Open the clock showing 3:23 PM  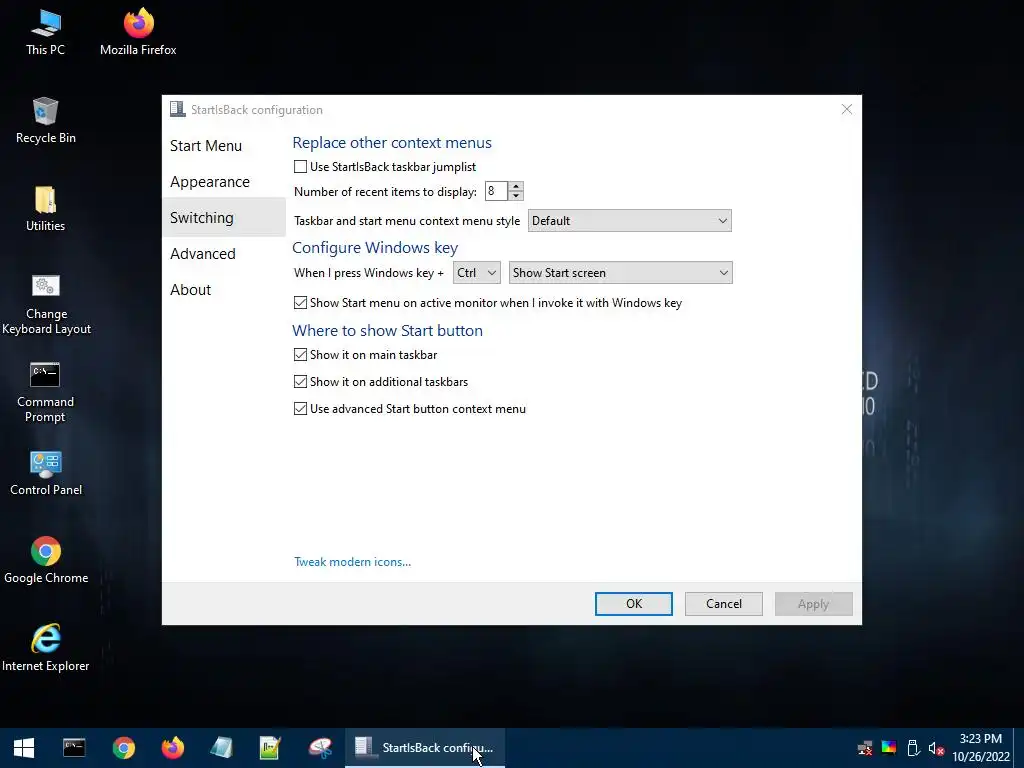point(980,748)
